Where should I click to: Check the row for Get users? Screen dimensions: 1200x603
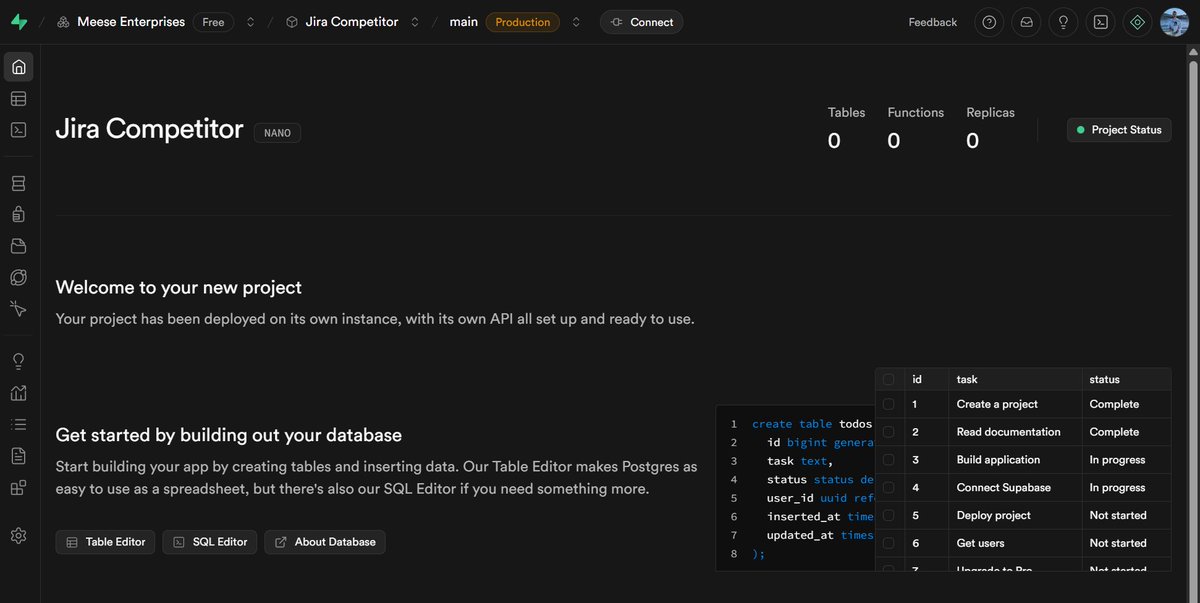[x=888, y=543]
